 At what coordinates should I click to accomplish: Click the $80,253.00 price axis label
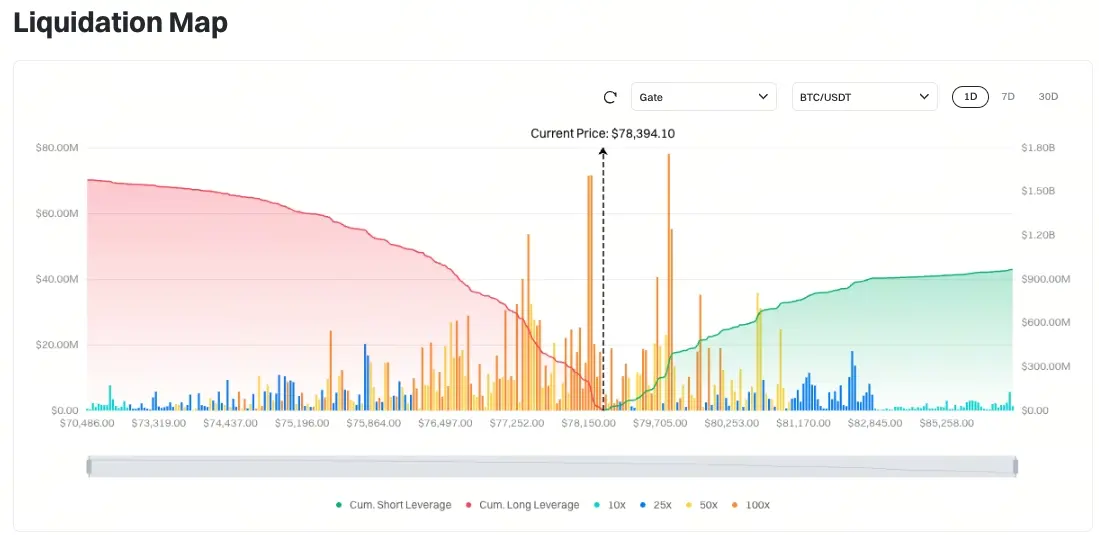[x=732, y=424]
